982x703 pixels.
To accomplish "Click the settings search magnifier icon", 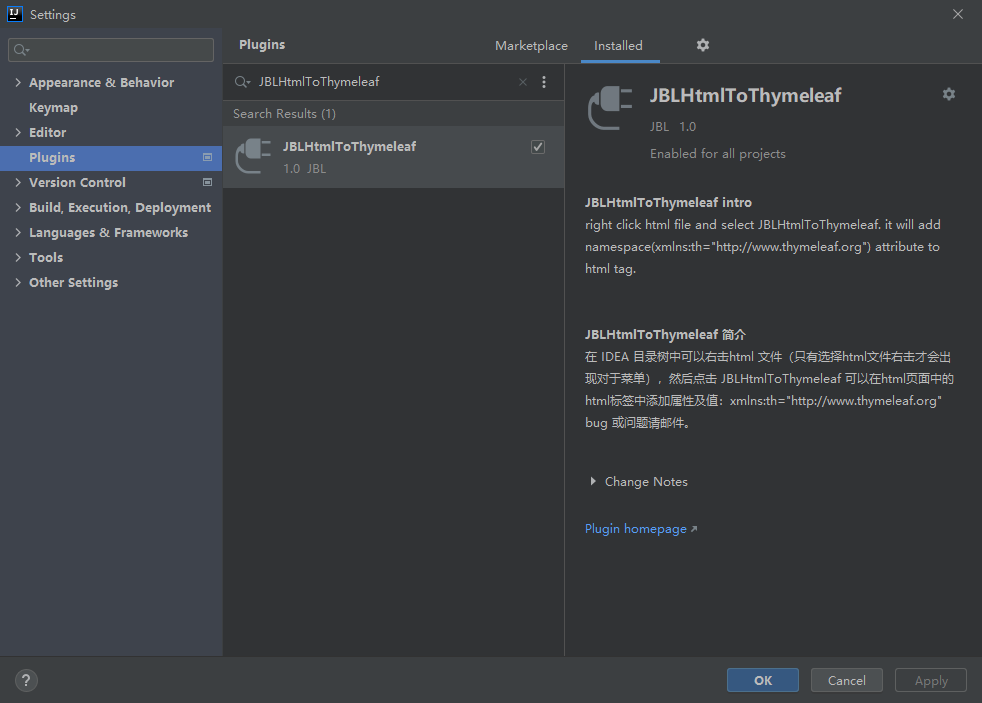I will click(21, 50).
